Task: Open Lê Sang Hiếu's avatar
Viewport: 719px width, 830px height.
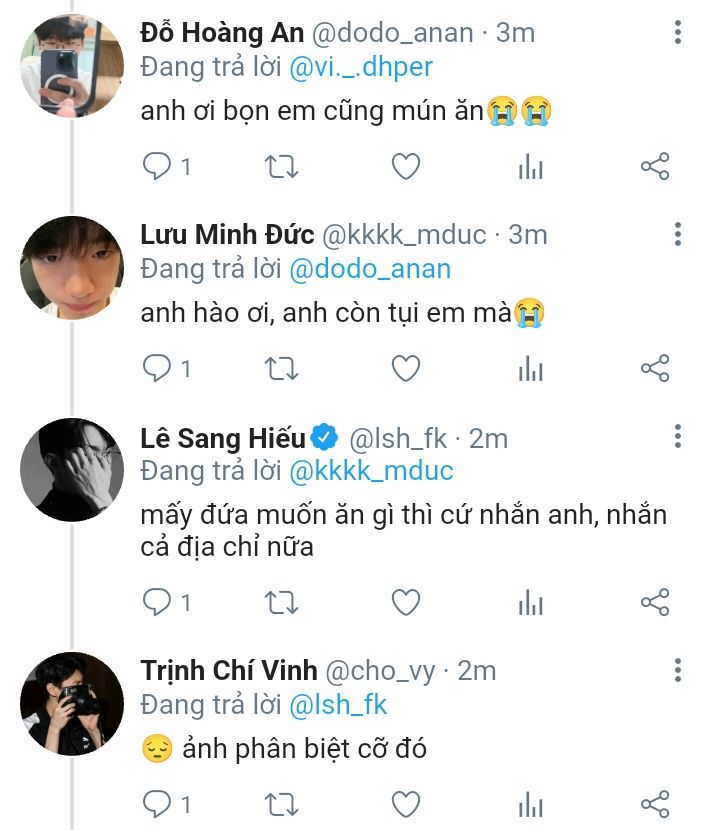Action: coord(72,470)
